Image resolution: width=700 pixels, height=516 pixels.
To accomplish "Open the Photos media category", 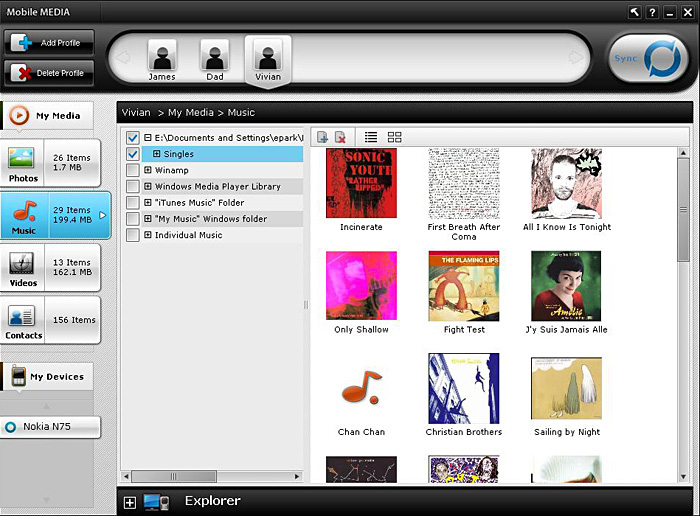I will pyautogui.click(x=50, y=163).
